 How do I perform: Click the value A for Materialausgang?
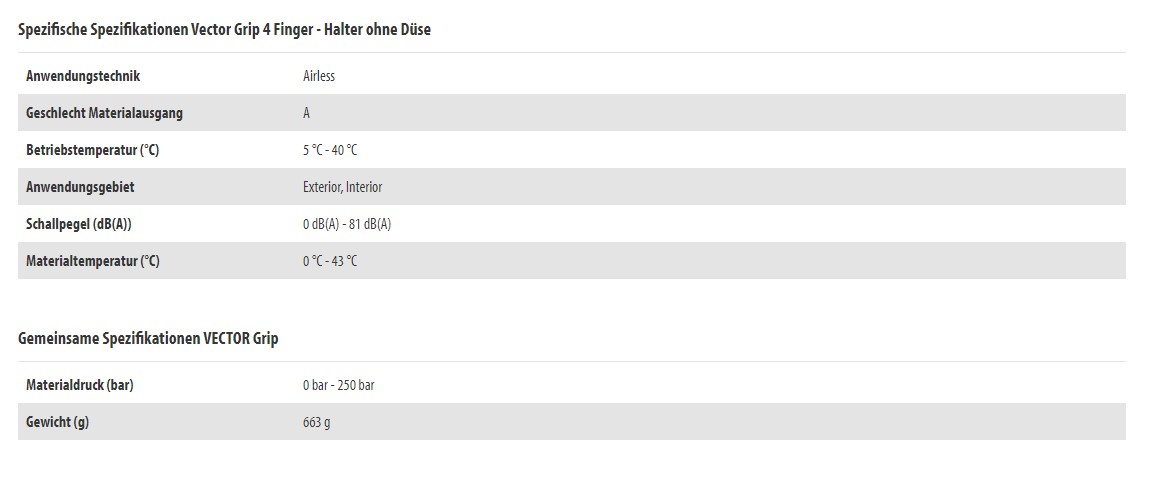tap(306, 113)
